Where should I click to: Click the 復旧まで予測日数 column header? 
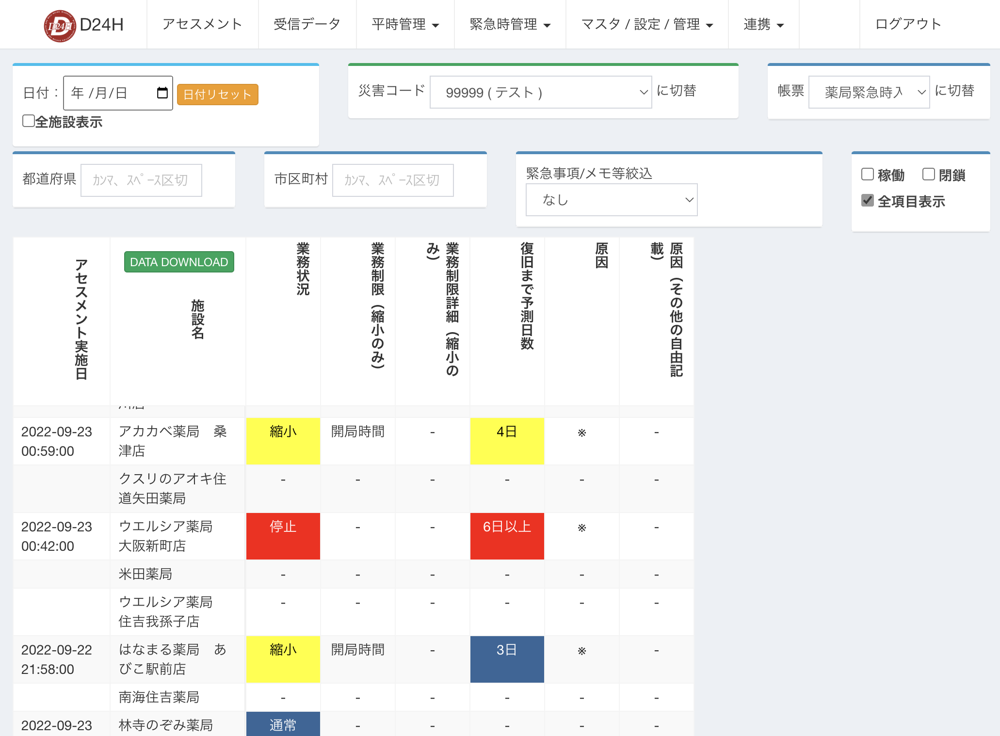[x=527, y=296]
